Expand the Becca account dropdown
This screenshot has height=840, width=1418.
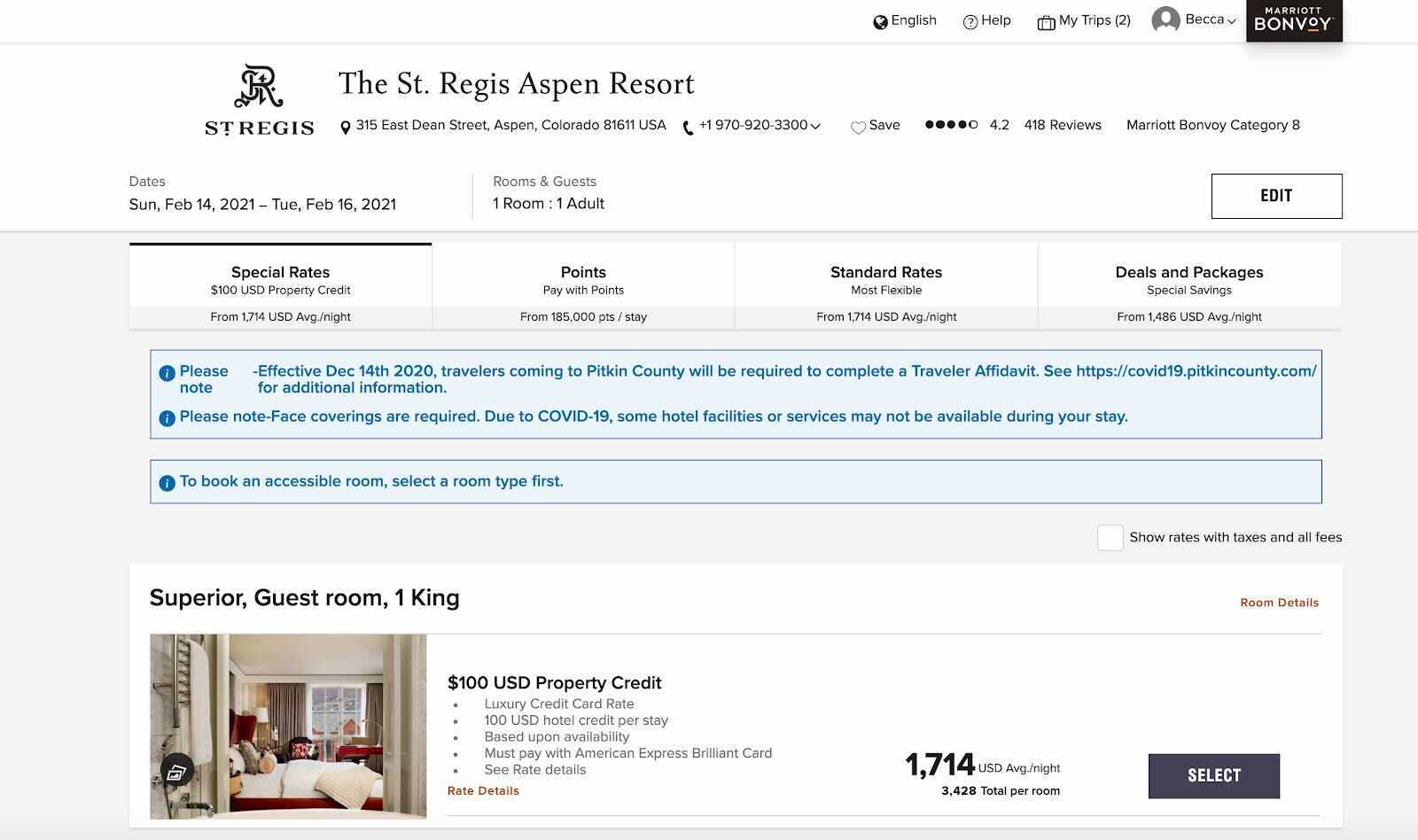click(1232, 21)
